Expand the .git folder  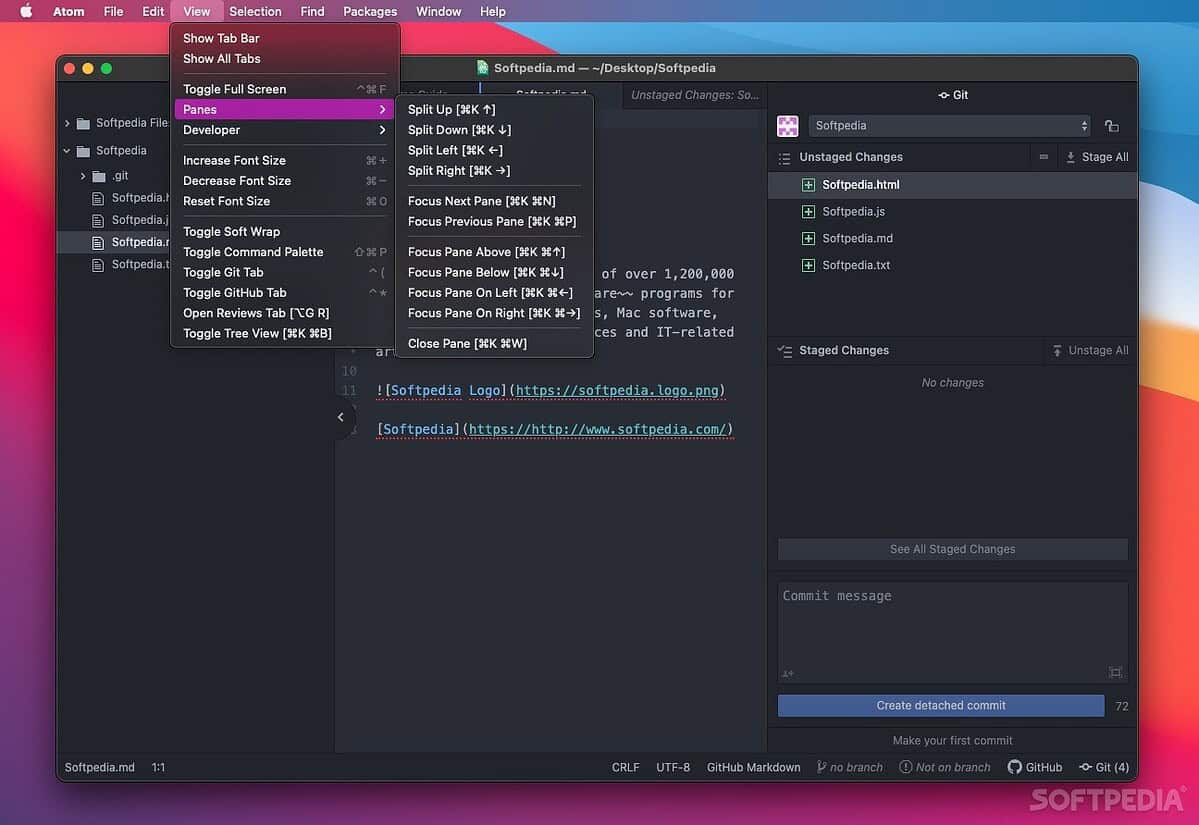click(x=82, y=174)
